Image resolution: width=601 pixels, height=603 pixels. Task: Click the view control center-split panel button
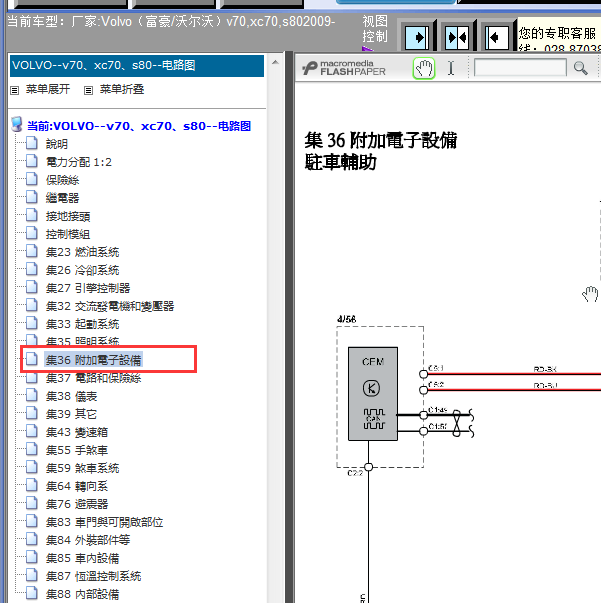pyautogui.click(x=457, y=38)
